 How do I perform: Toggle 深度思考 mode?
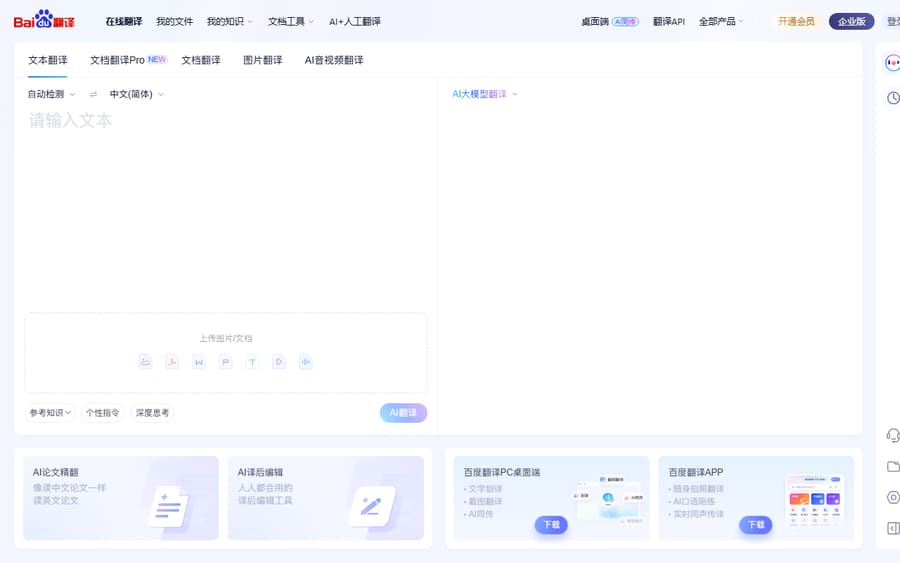(152, 413)
